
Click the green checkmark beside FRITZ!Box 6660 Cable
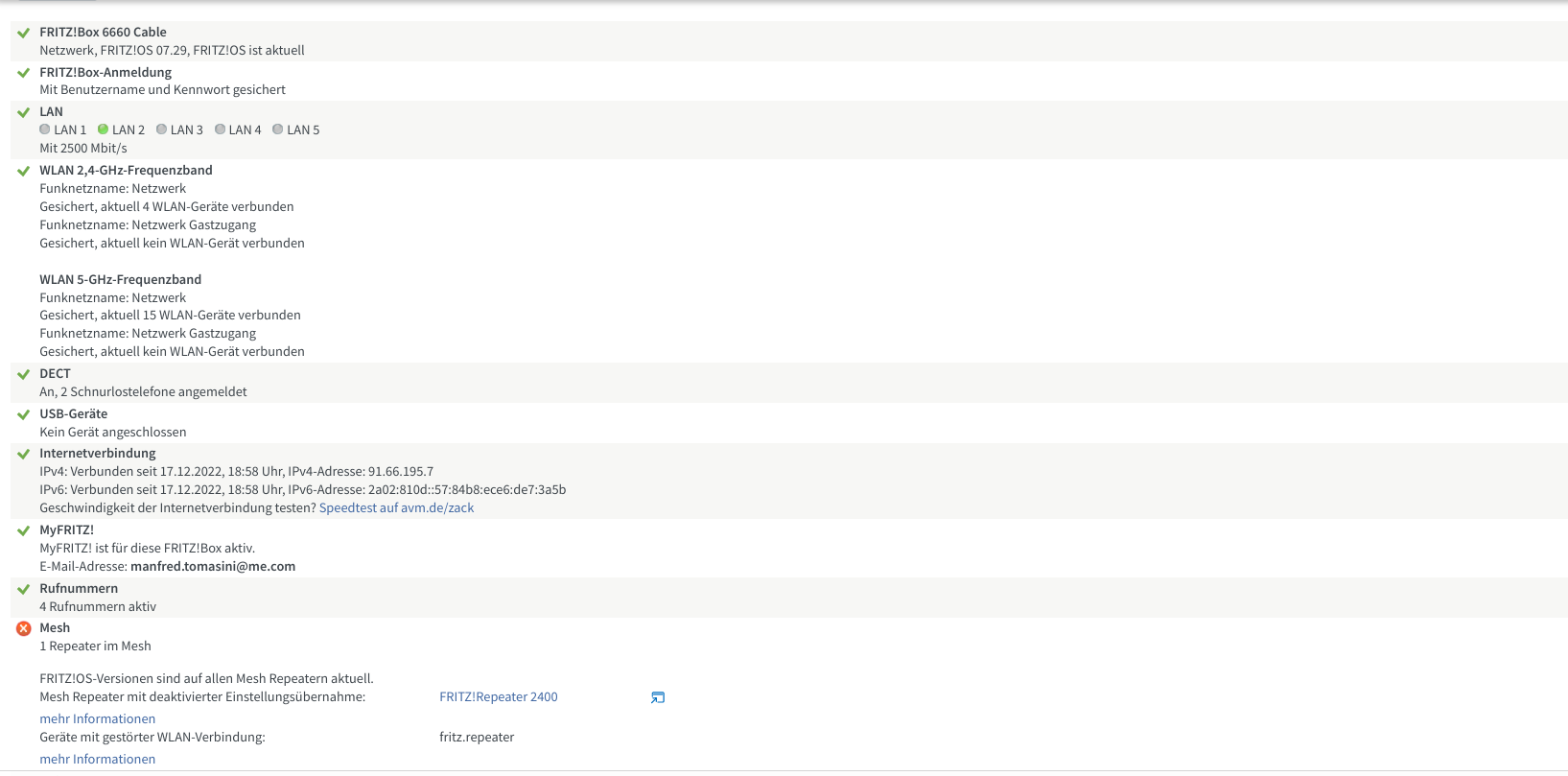coord(24,33)
